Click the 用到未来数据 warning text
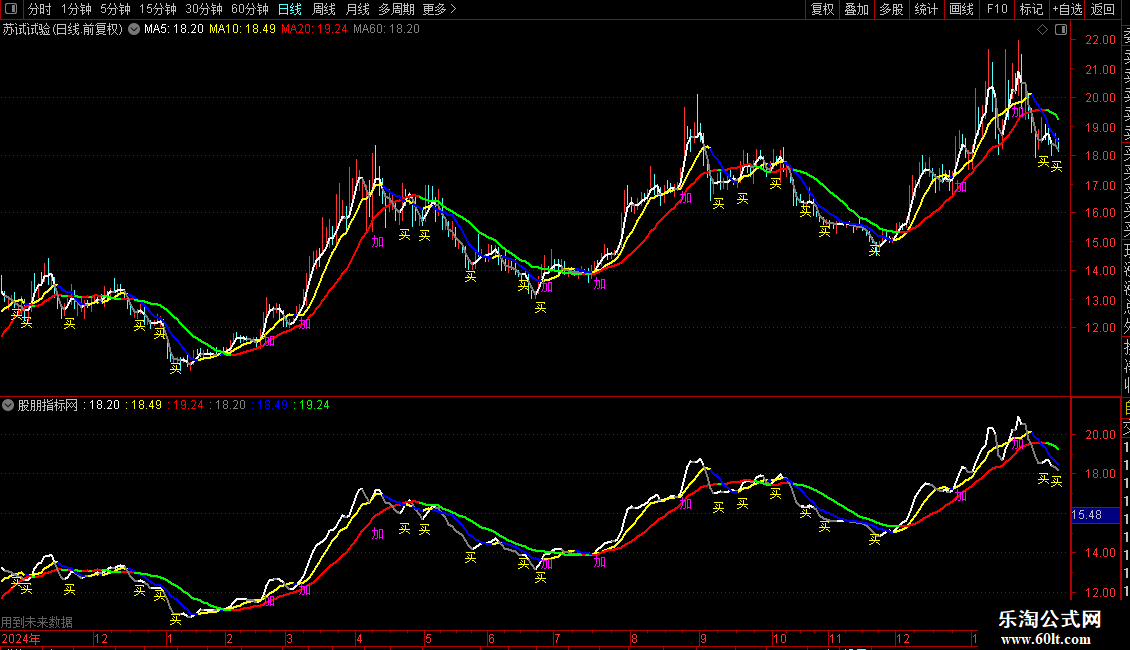This screenshot has height=650, width=1130. 37,622
